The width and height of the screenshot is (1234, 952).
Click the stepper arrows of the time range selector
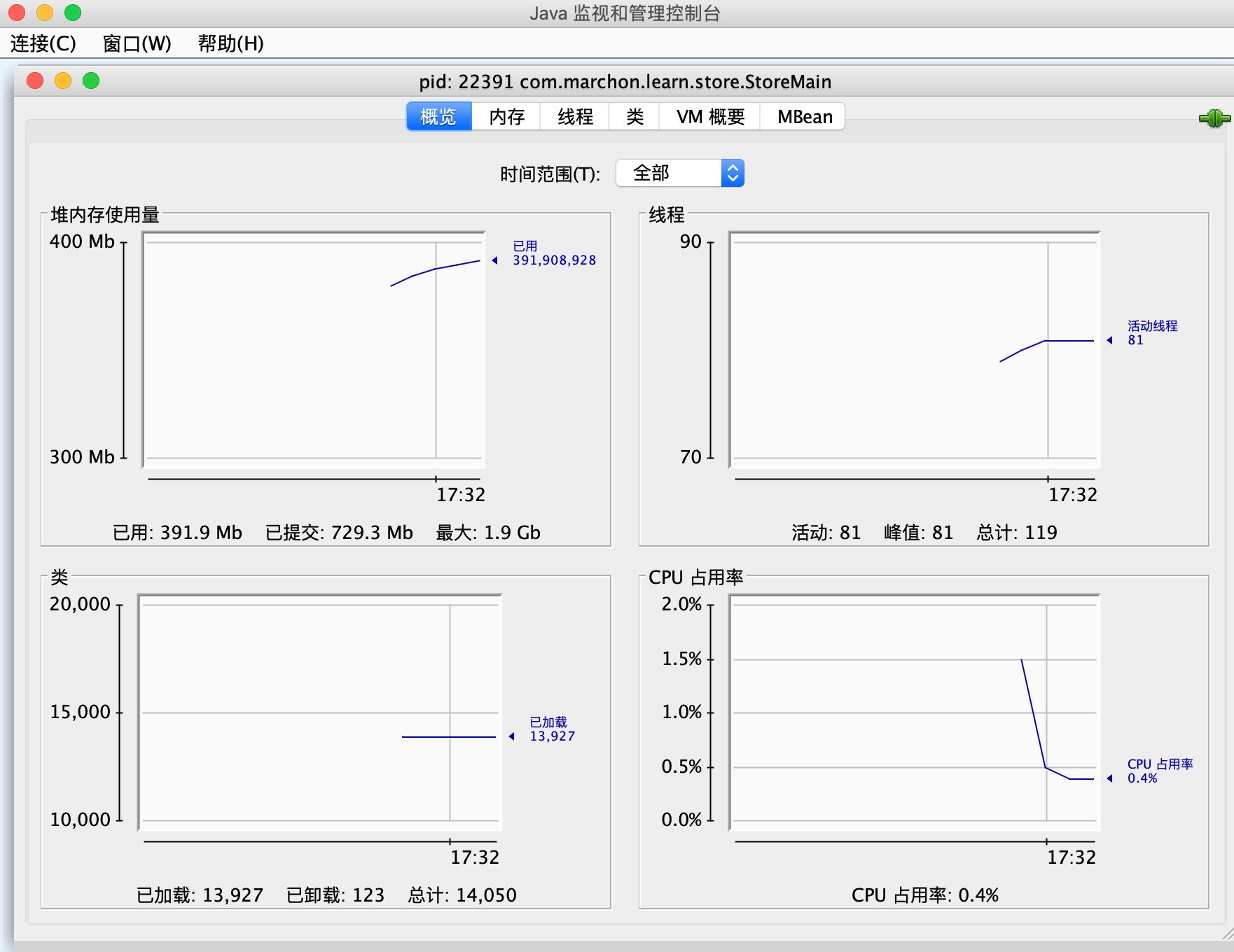pyautogui.click(x=733, y=173)
